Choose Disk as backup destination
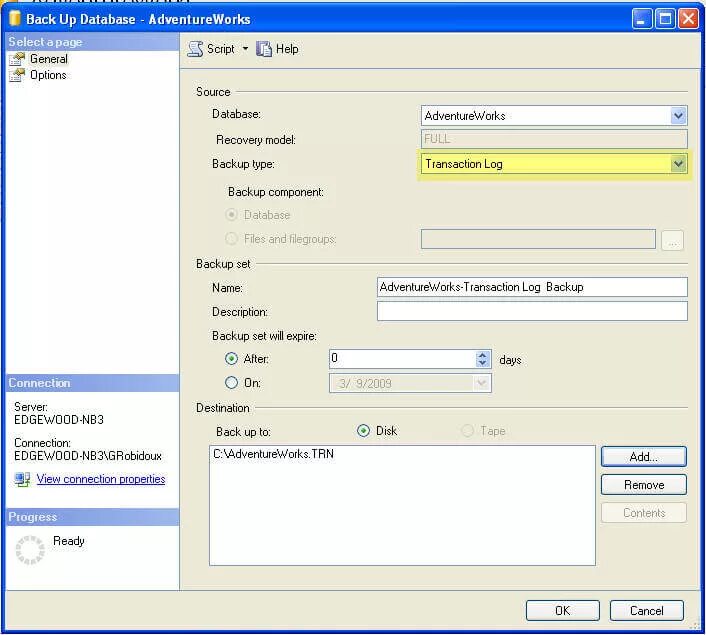 363,431
